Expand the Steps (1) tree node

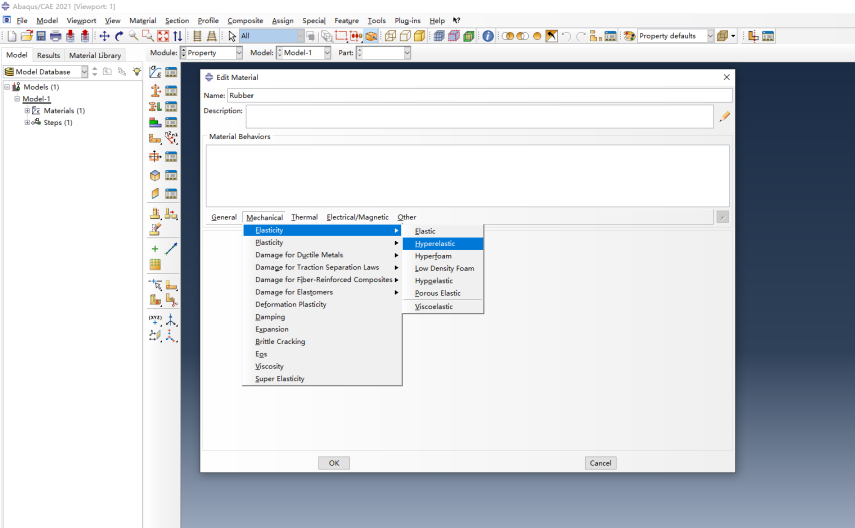point(27,123)
